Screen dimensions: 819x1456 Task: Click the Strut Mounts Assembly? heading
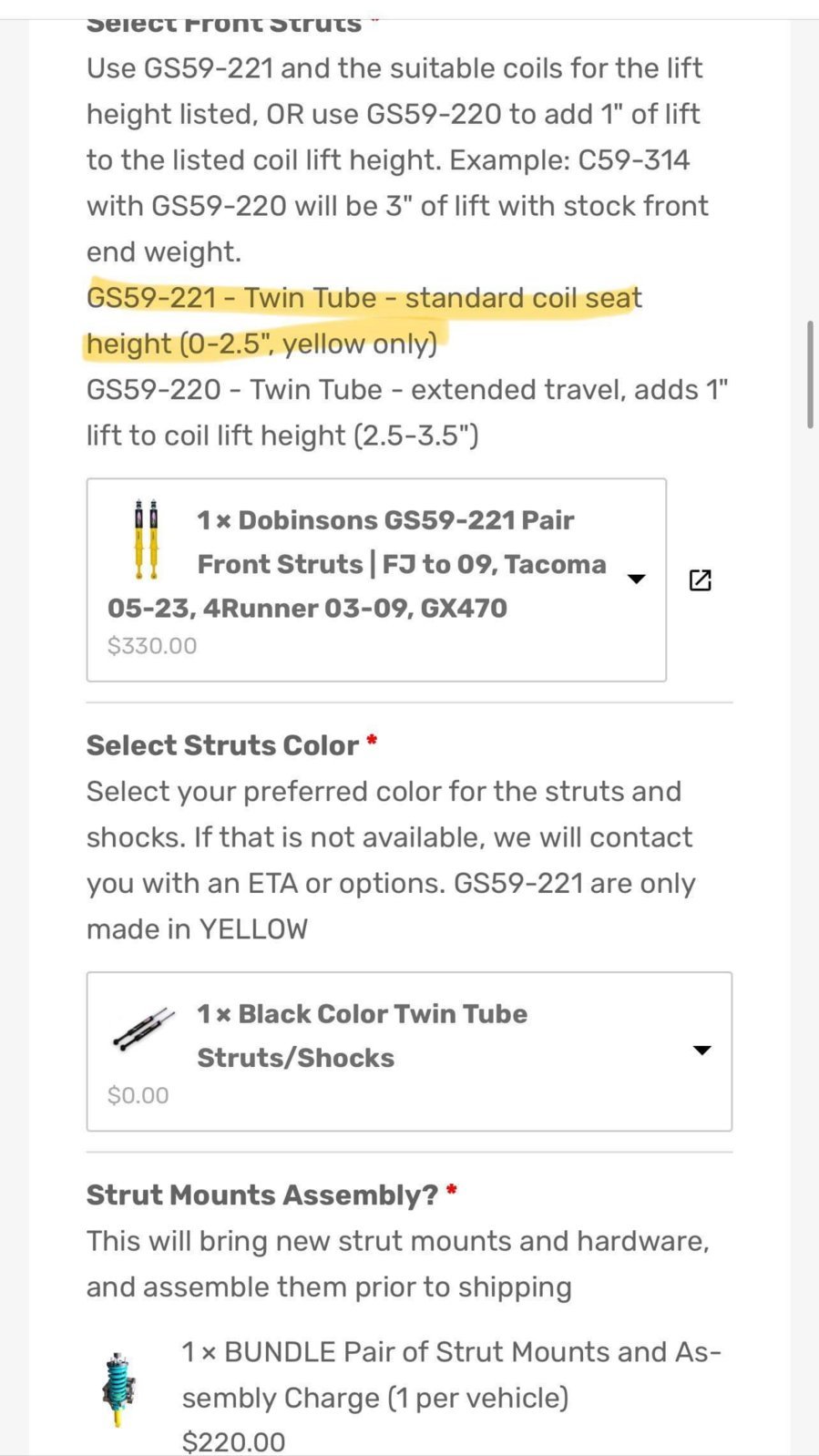[x=262, y=1195]
